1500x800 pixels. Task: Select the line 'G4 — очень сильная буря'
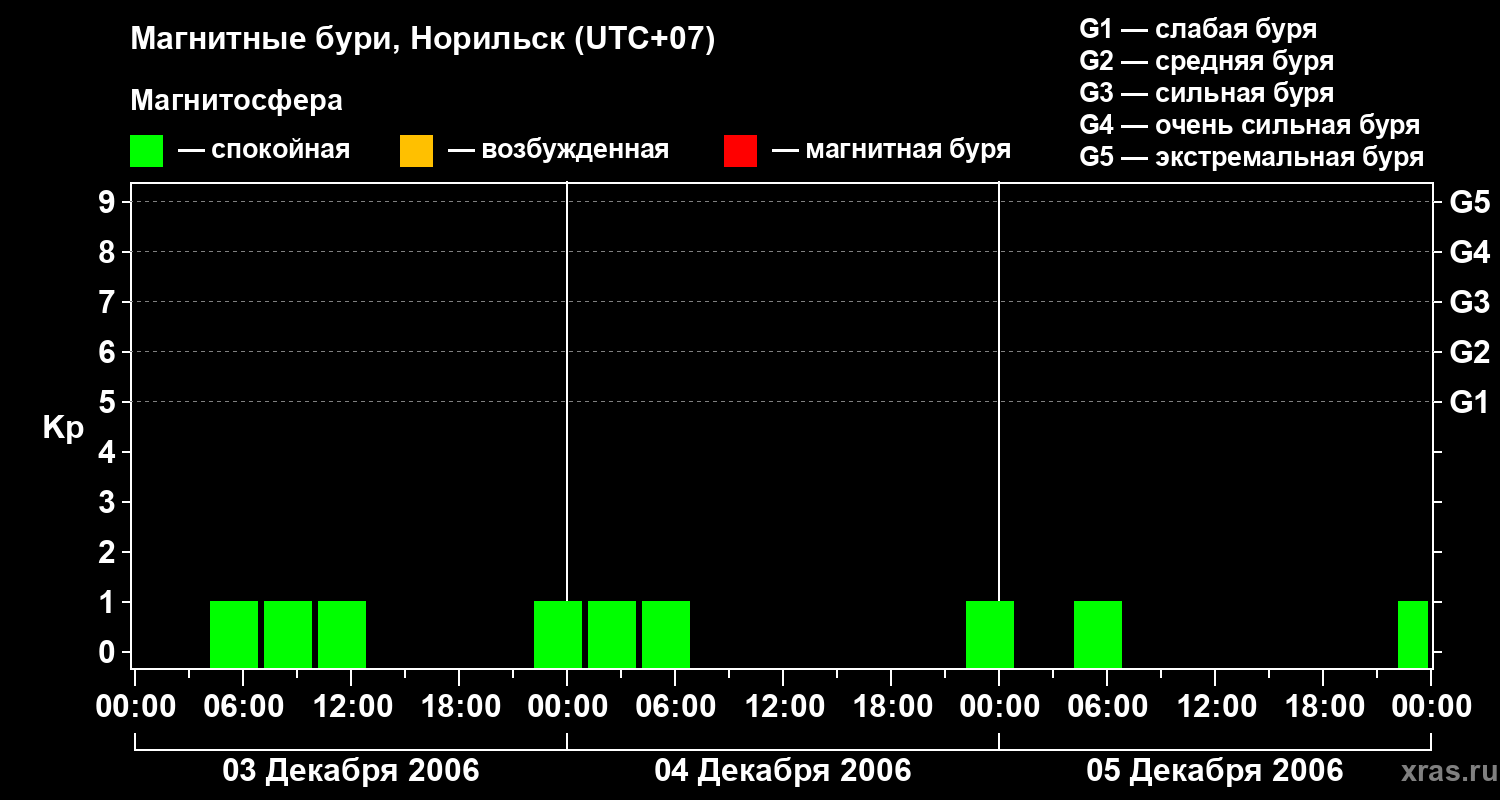coord(1250,125)
